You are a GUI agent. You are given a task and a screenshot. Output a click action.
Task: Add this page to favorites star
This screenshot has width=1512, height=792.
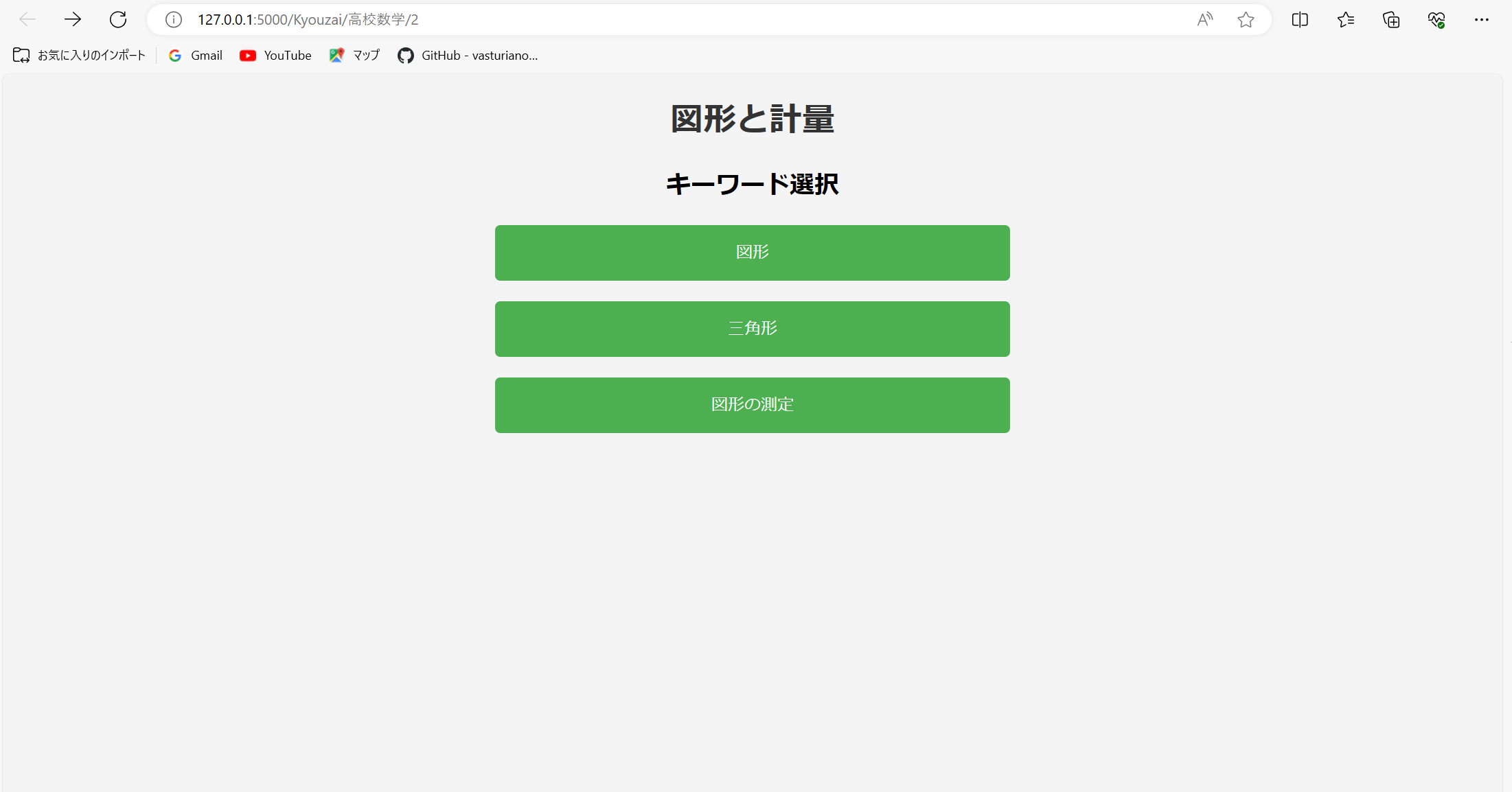coord(1246,19)
